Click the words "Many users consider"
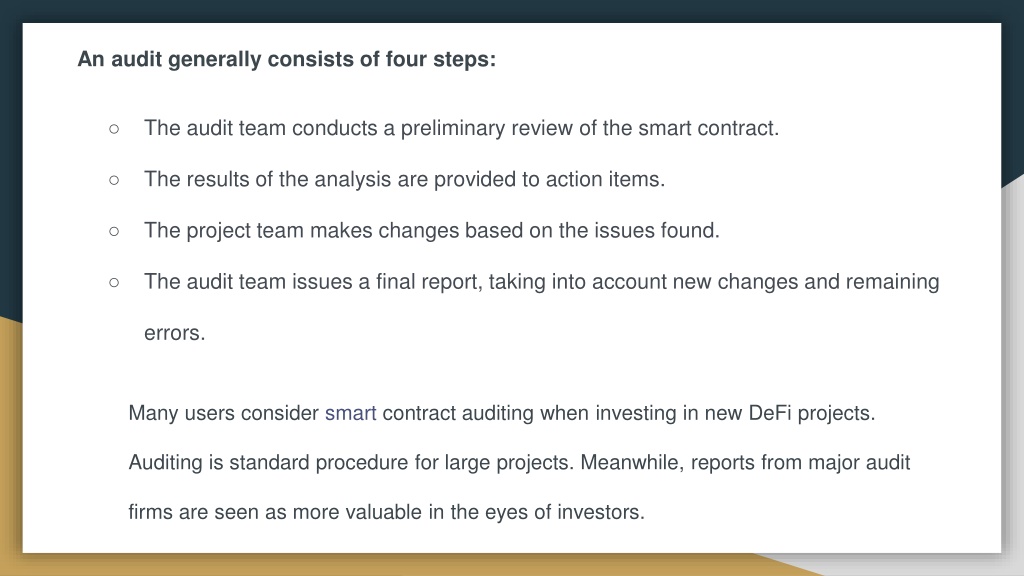1024x576 pixels. pyautogui.click(x=223, y=413)
